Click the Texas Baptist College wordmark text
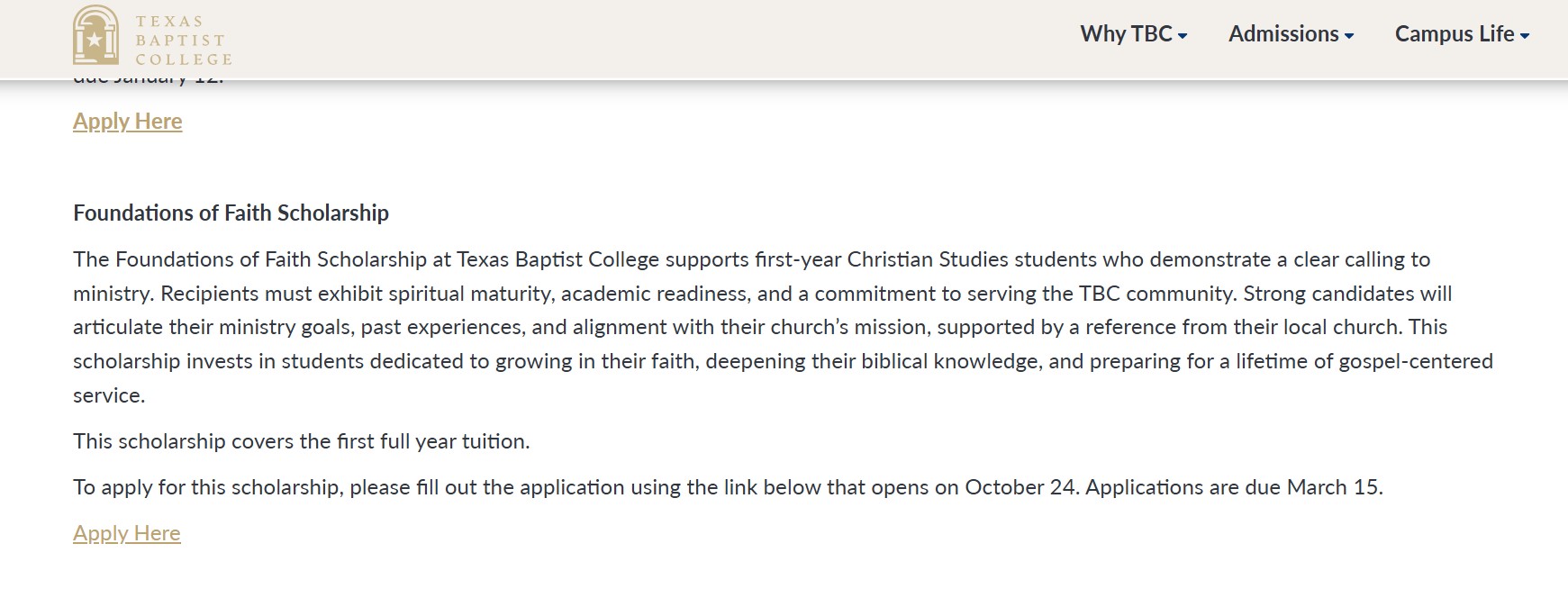This screenshot has height=598, width=1568. pyautogui.click(x=184, y=39)
